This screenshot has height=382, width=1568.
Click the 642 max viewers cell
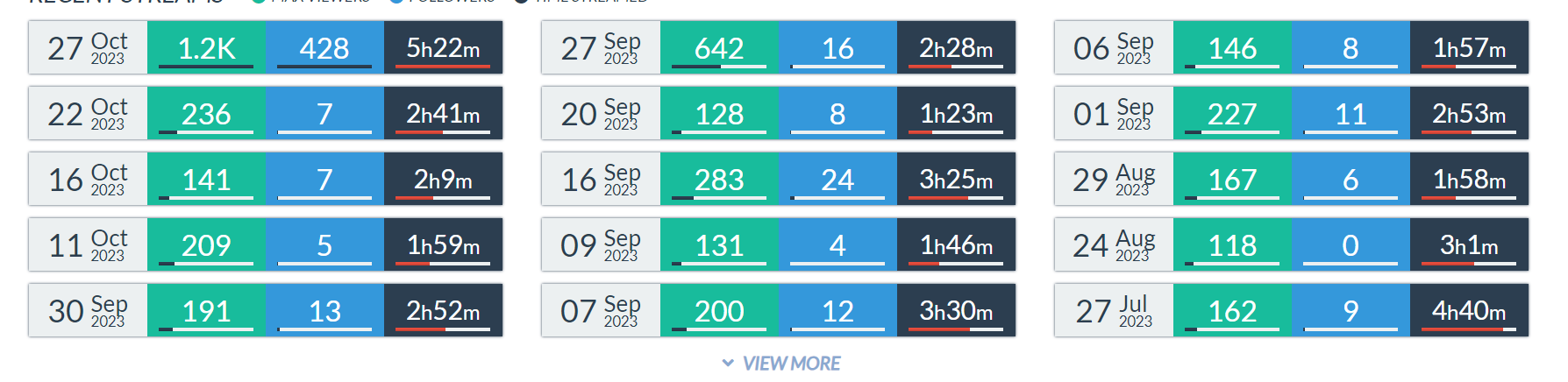click(x=719, y=48)
